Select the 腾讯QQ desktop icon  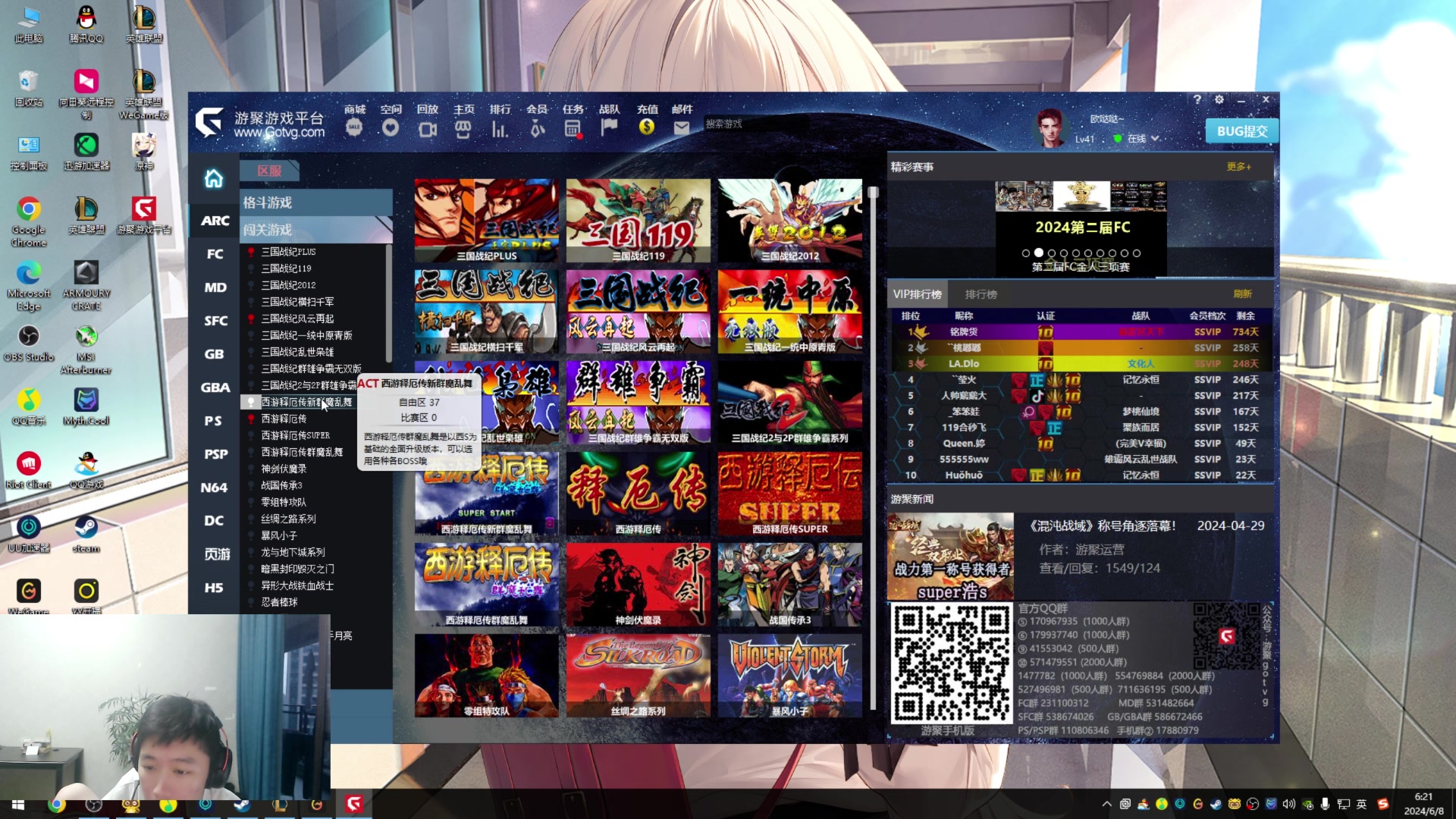tap(86, 24)
